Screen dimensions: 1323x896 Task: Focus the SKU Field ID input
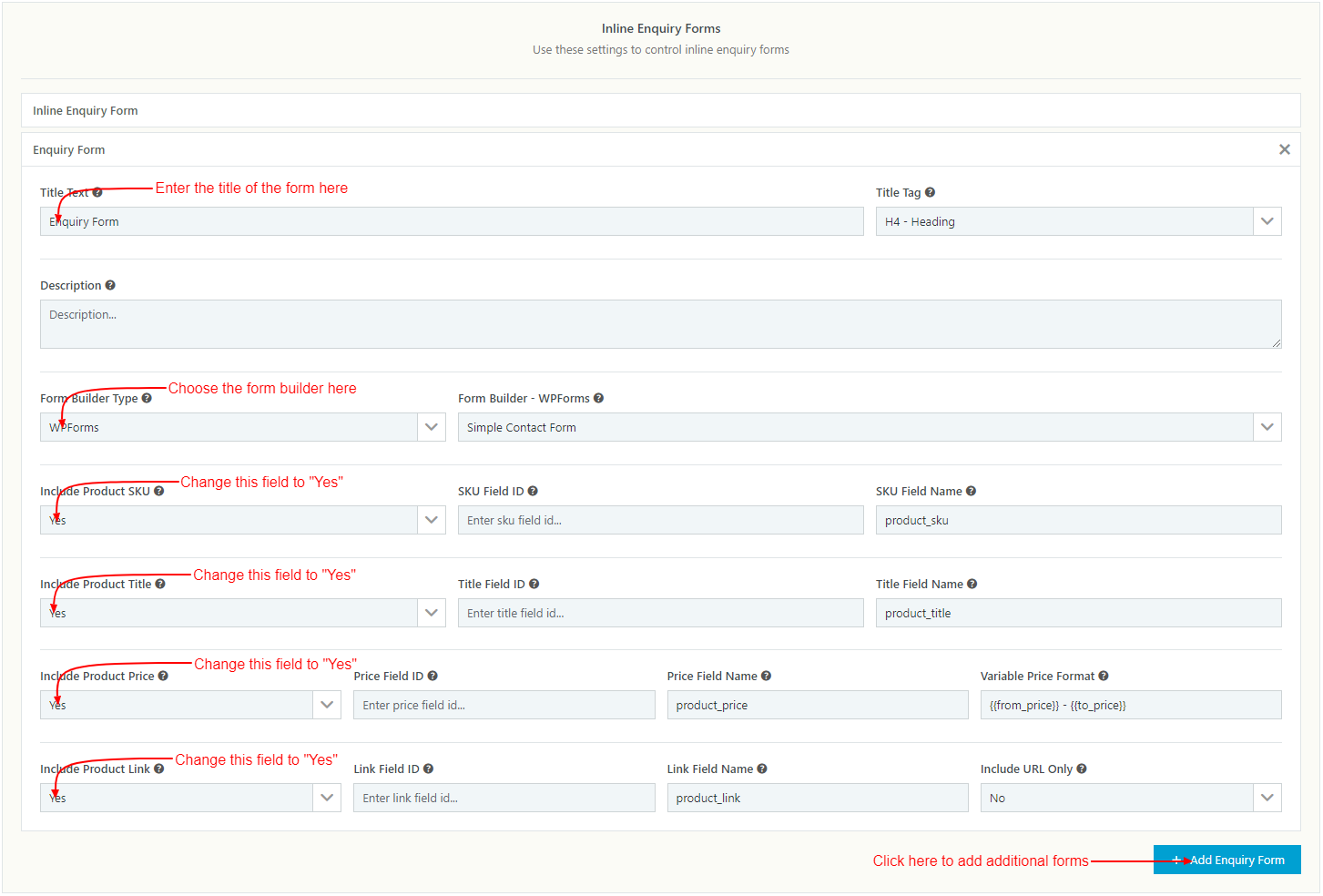[661, 521]
